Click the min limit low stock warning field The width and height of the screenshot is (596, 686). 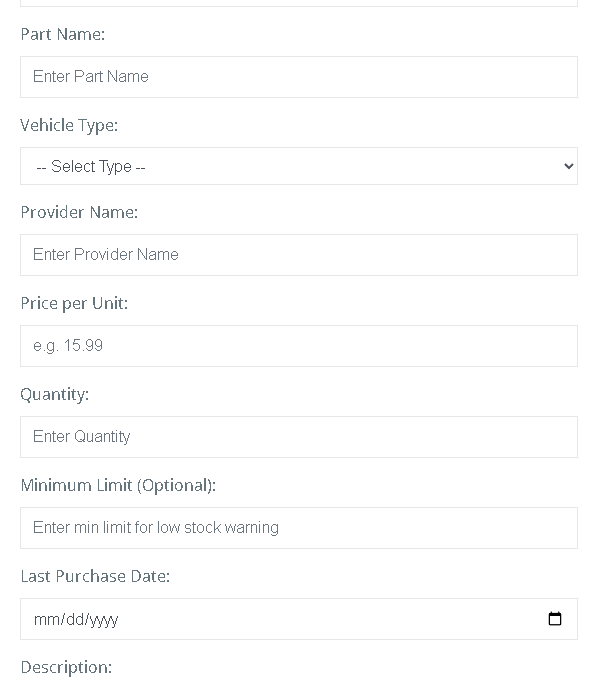coord(299,528)
